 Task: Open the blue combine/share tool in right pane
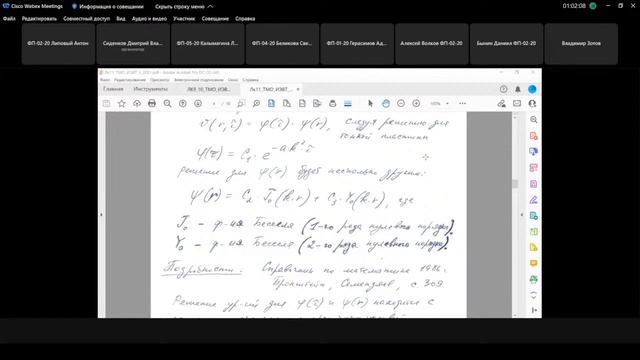pos(533,151)
